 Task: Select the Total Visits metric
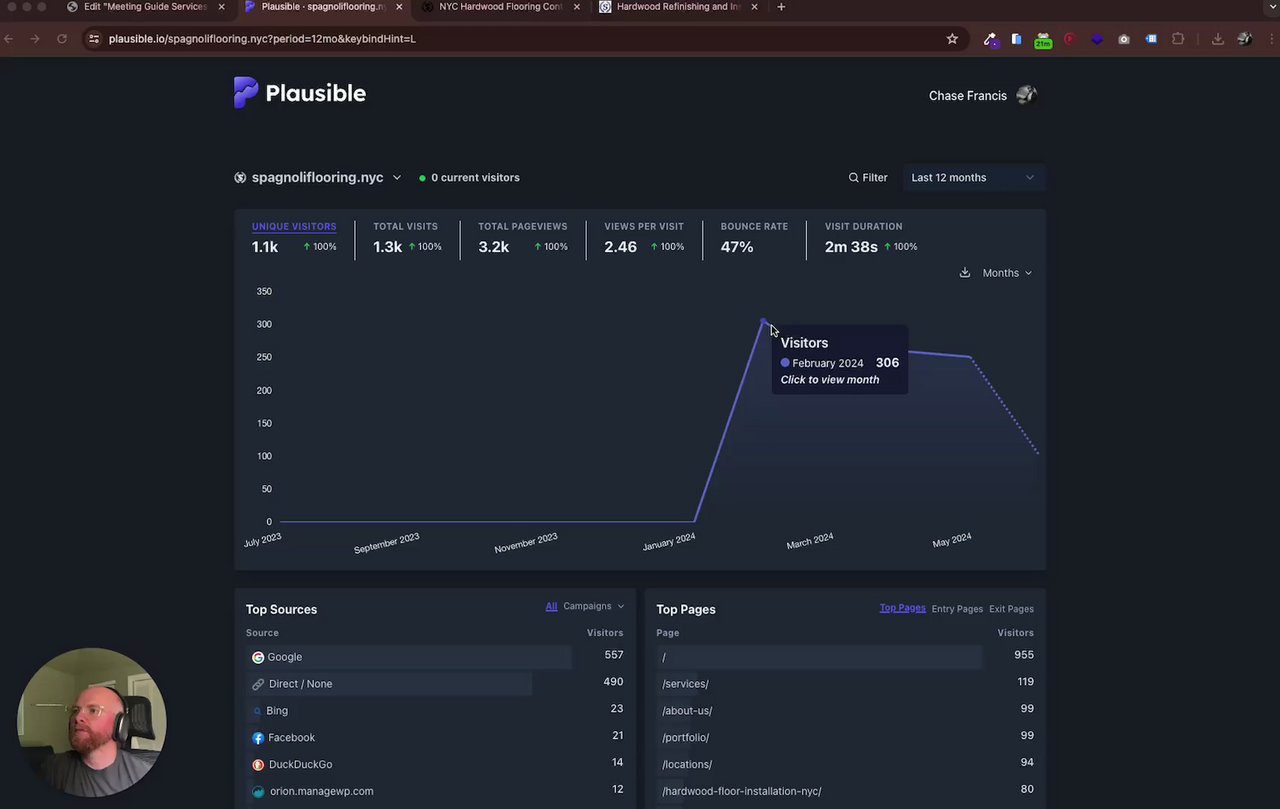407,238
